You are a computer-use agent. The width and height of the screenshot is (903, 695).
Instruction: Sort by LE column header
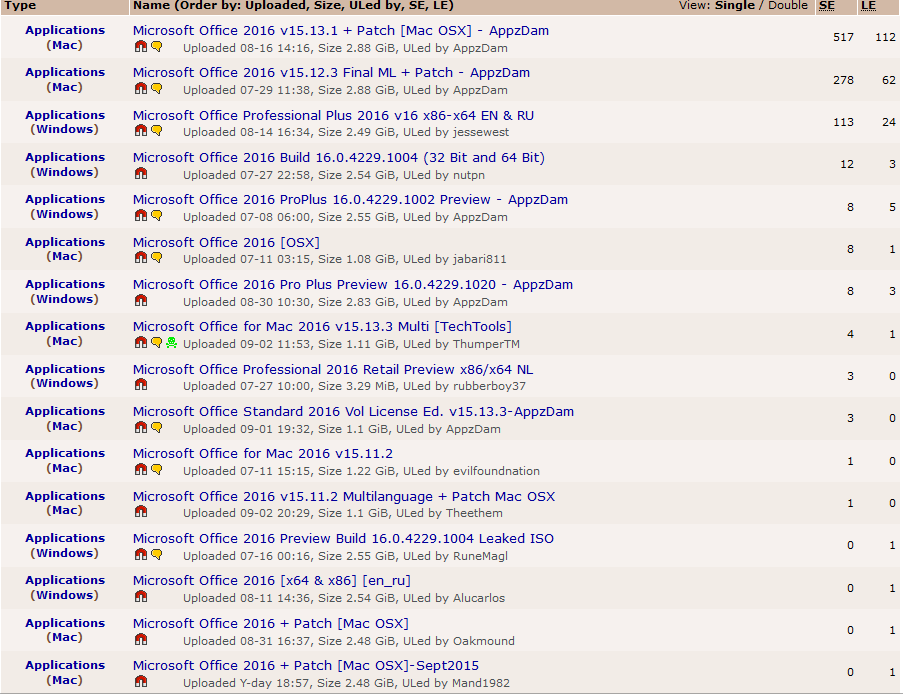[x=868, y=6]
